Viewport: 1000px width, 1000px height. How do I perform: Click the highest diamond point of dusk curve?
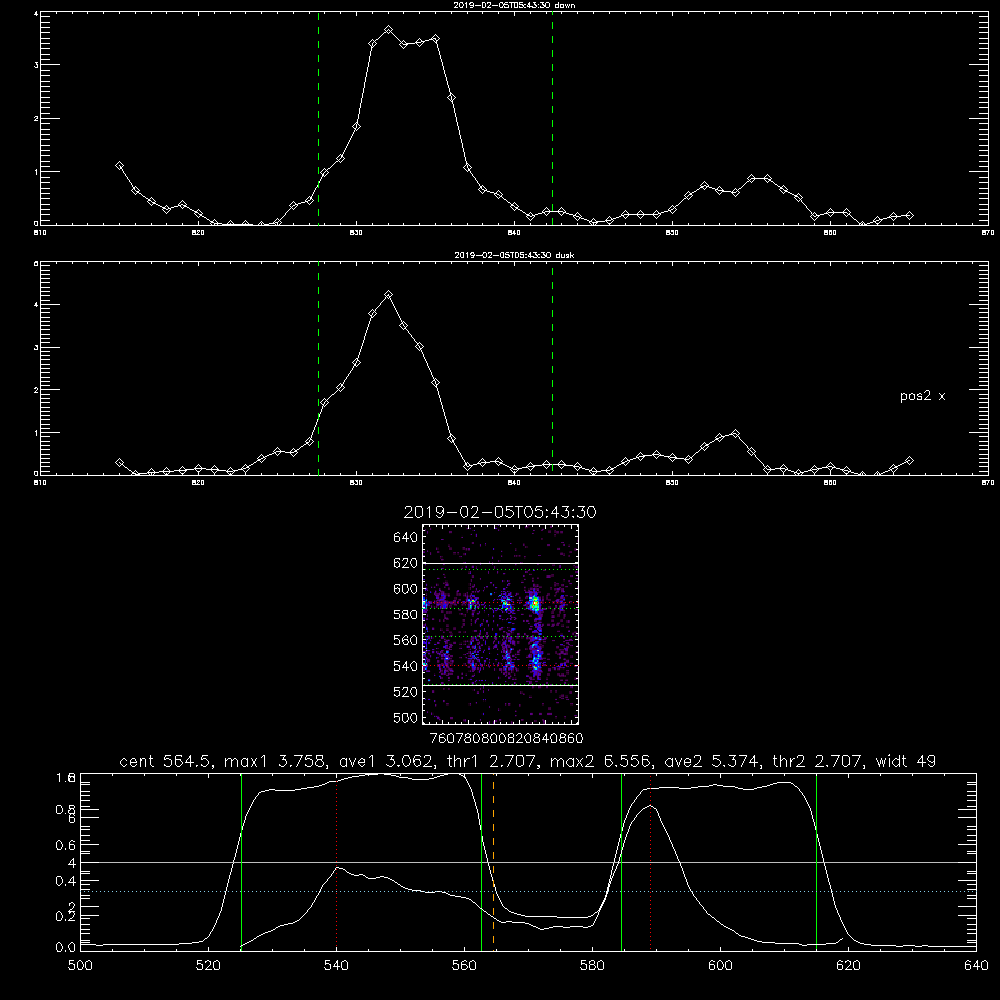388,295
